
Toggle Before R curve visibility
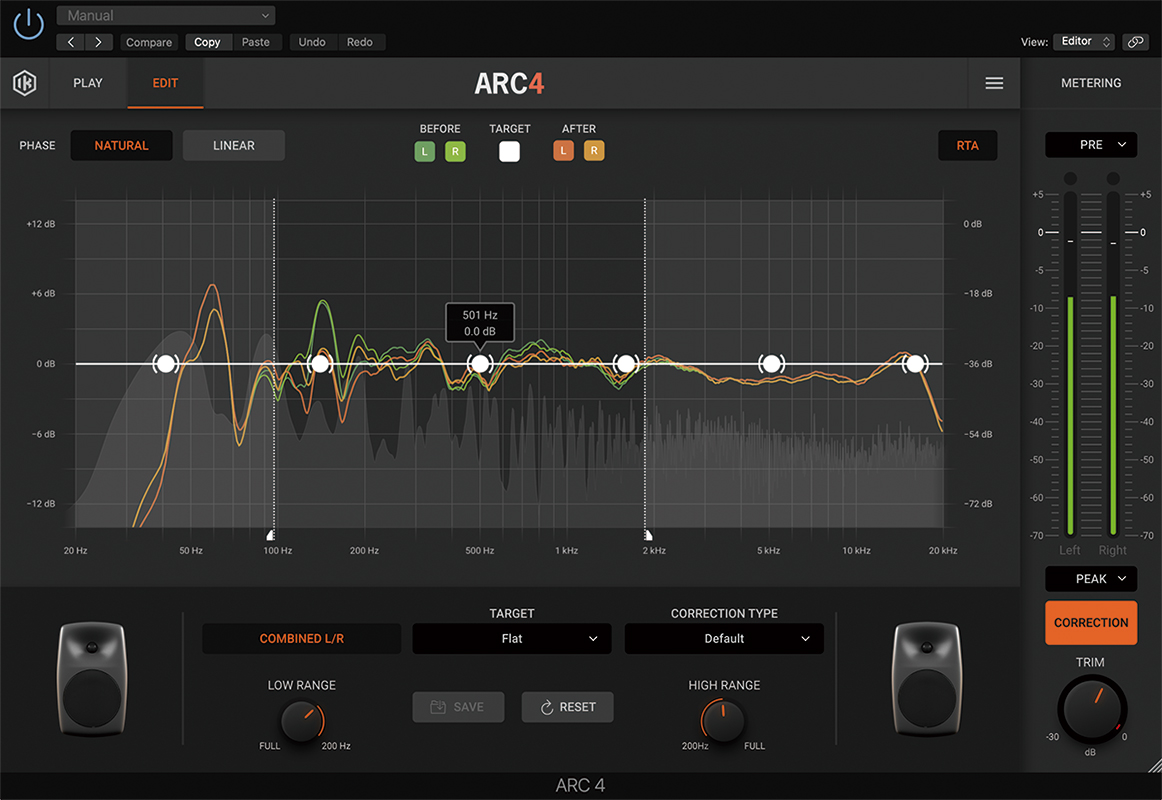coord(455,151)
